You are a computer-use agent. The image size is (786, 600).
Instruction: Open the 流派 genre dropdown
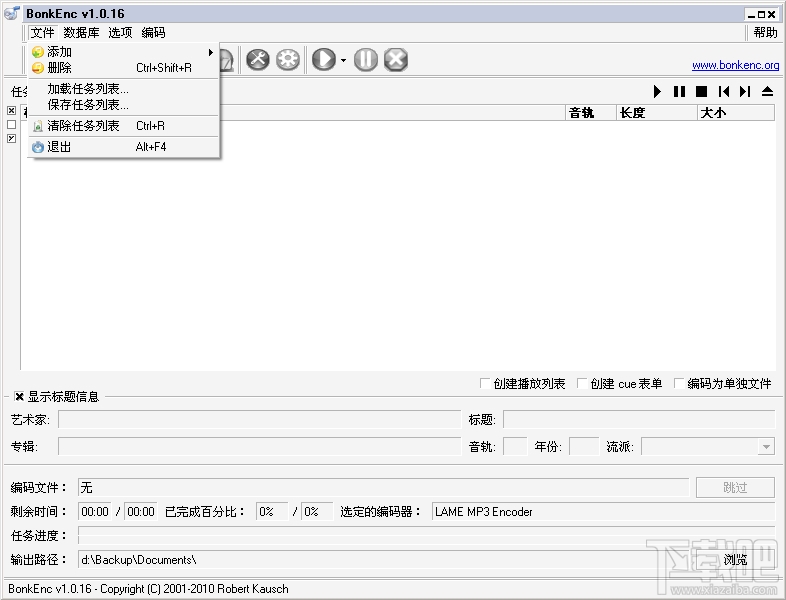pyautogui.click(x=766, y=446)
